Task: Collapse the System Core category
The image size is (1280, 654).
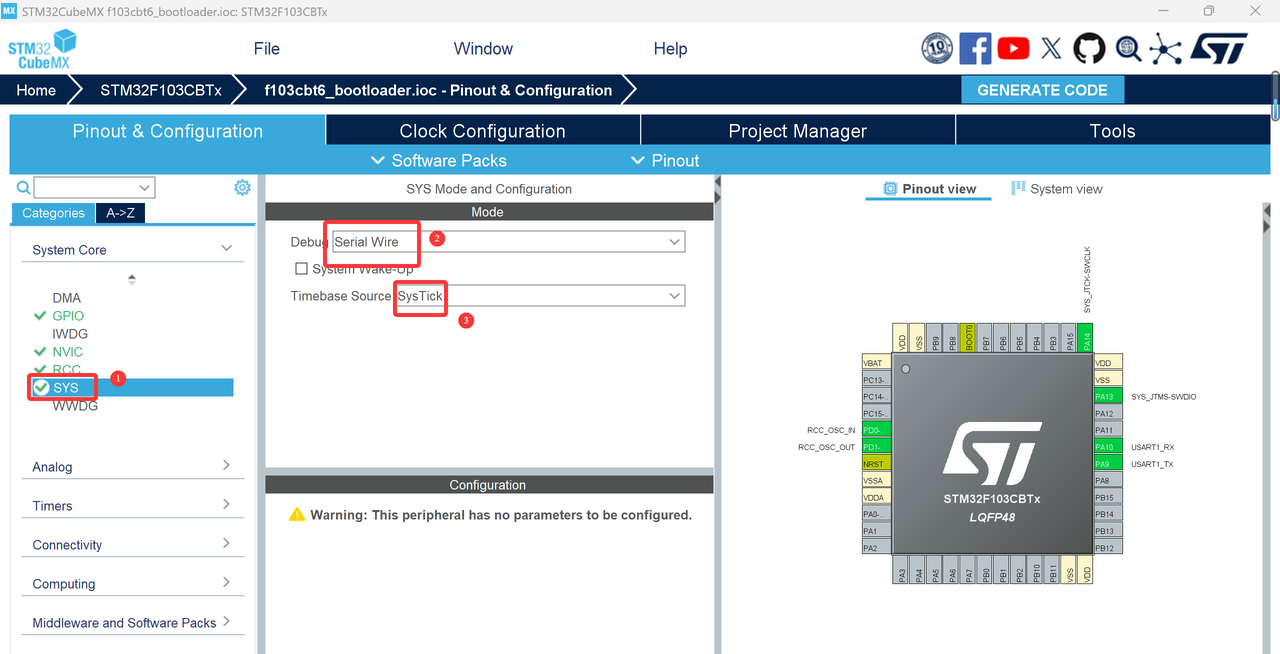Action: click(x=132, y=249)
